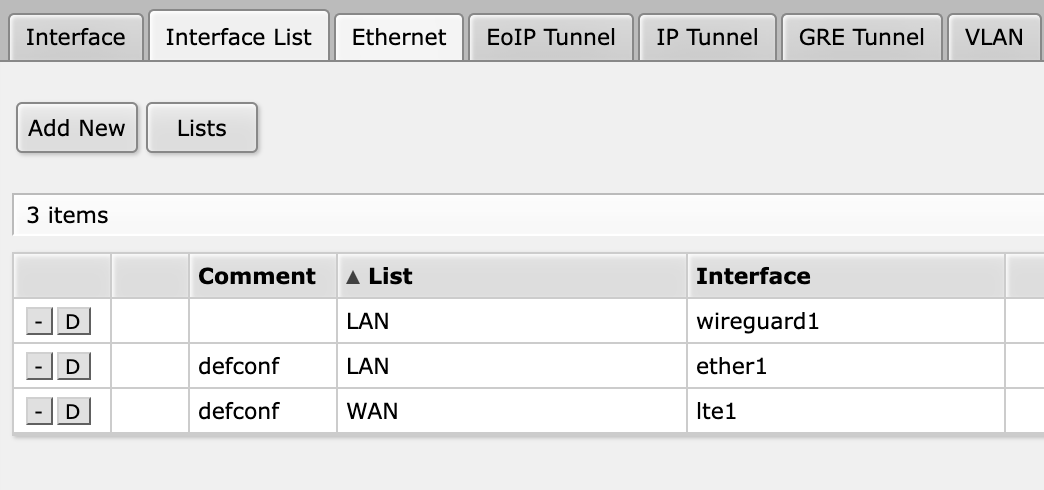Click the remove (-) button for ether1 row
The image size is (1044, 490).
coord(38,367)
